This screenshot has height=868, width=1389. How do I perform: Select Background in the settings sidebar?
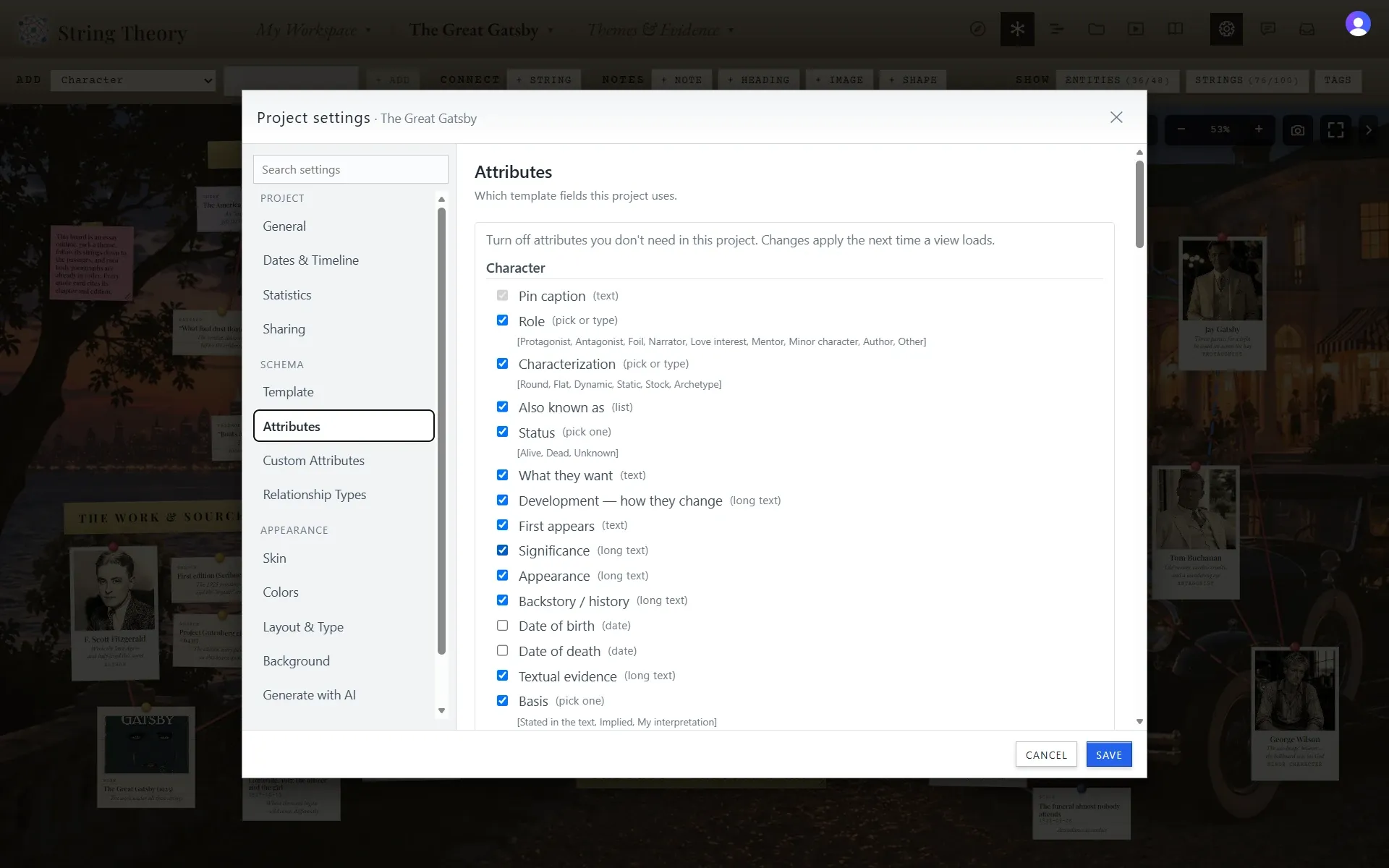pyautogui.click(x=344, y=661)
